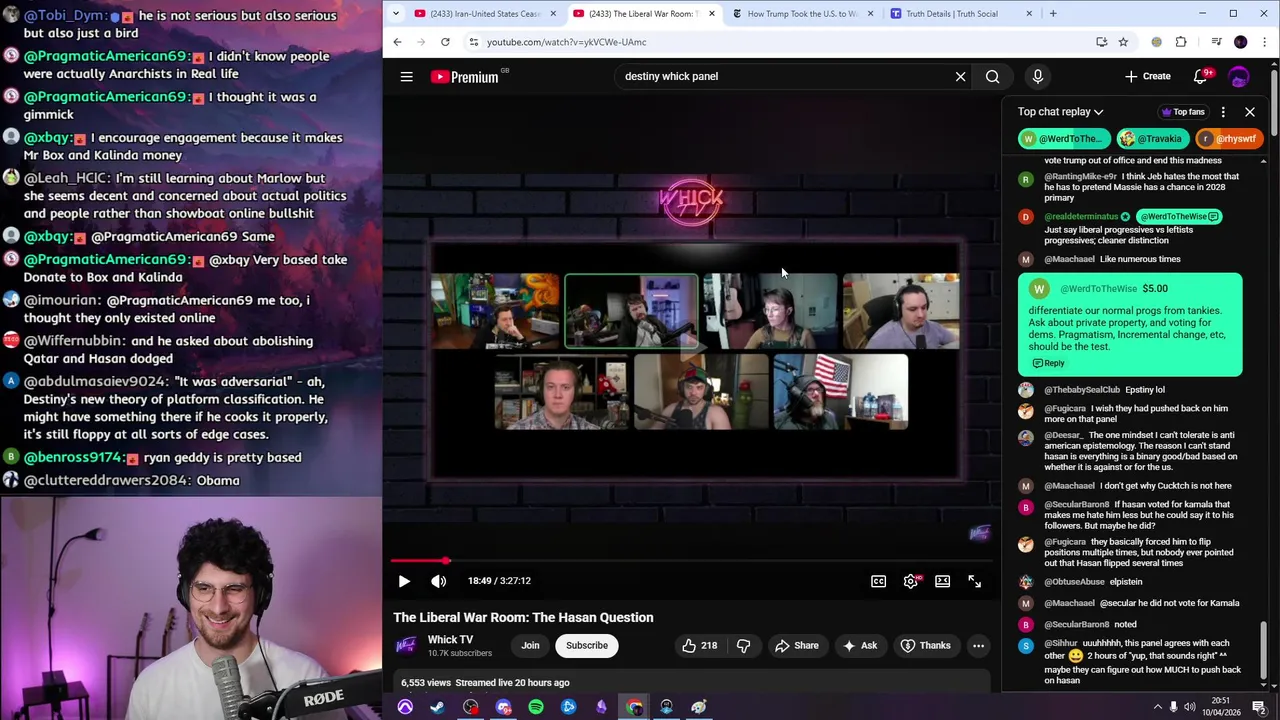1280x720 pixels.
Task: Go to the YouTube Premium home logo
Action: point(466,76)
